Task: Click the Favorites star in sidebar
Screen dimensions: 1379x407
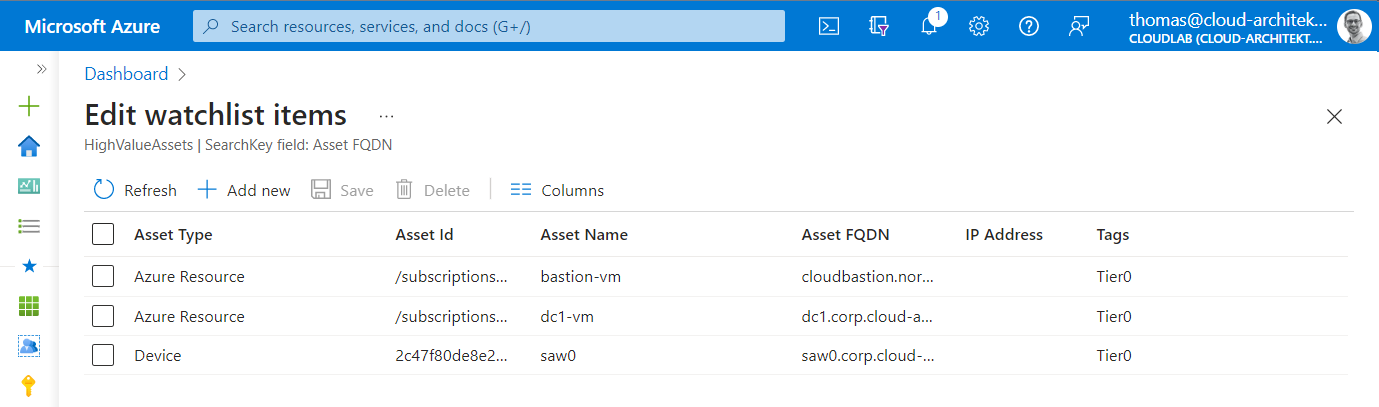Action: (x=30, y=266)
